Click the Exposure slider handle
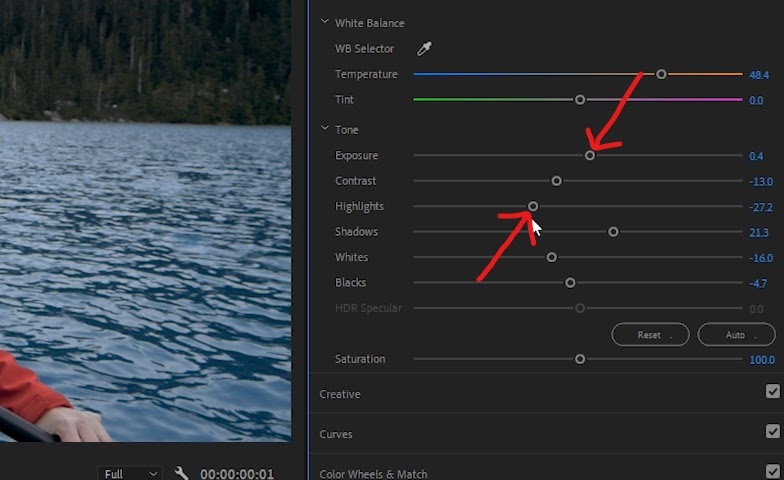This screenshot has height=480, width=784. tap(590, 155)
